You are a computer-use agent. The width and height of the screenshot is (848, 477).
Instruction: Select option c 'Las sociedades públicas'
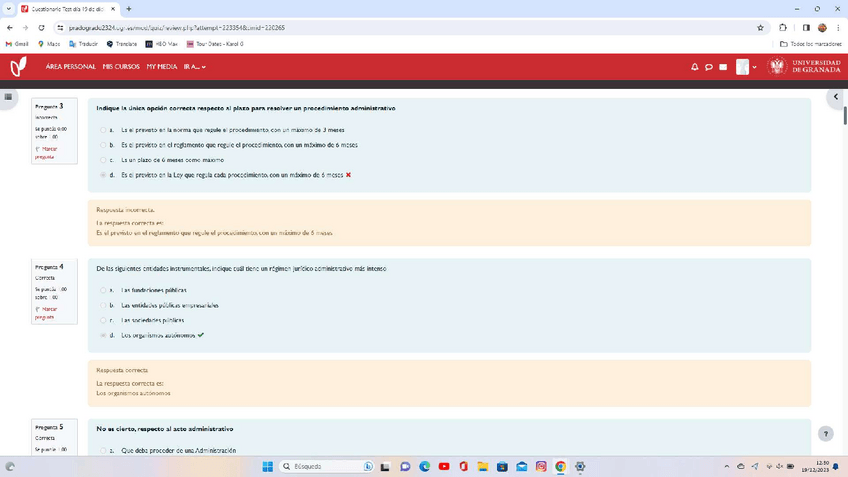click(x=103, y=320)
